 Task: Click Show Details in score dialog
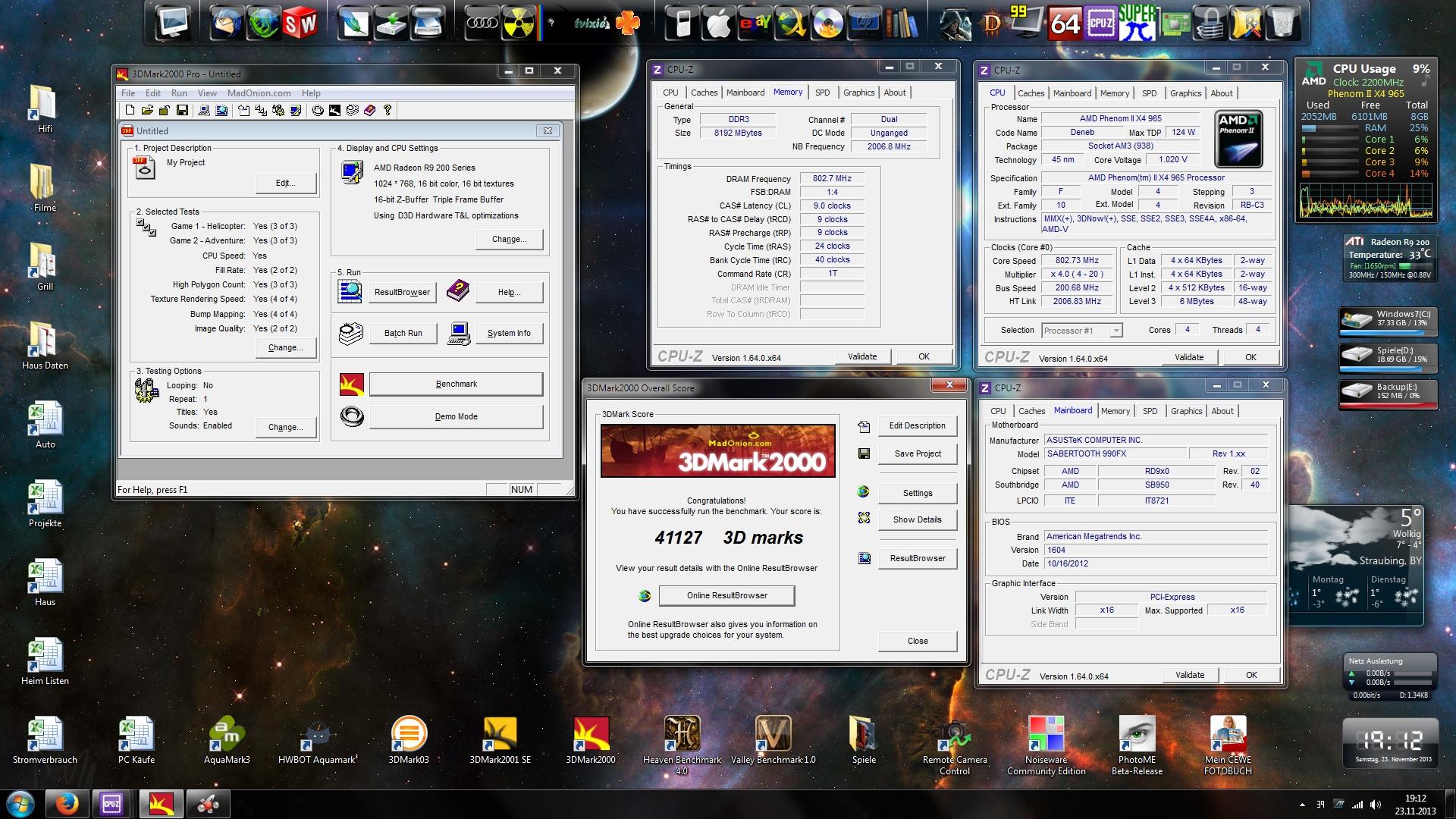[917, 519]
